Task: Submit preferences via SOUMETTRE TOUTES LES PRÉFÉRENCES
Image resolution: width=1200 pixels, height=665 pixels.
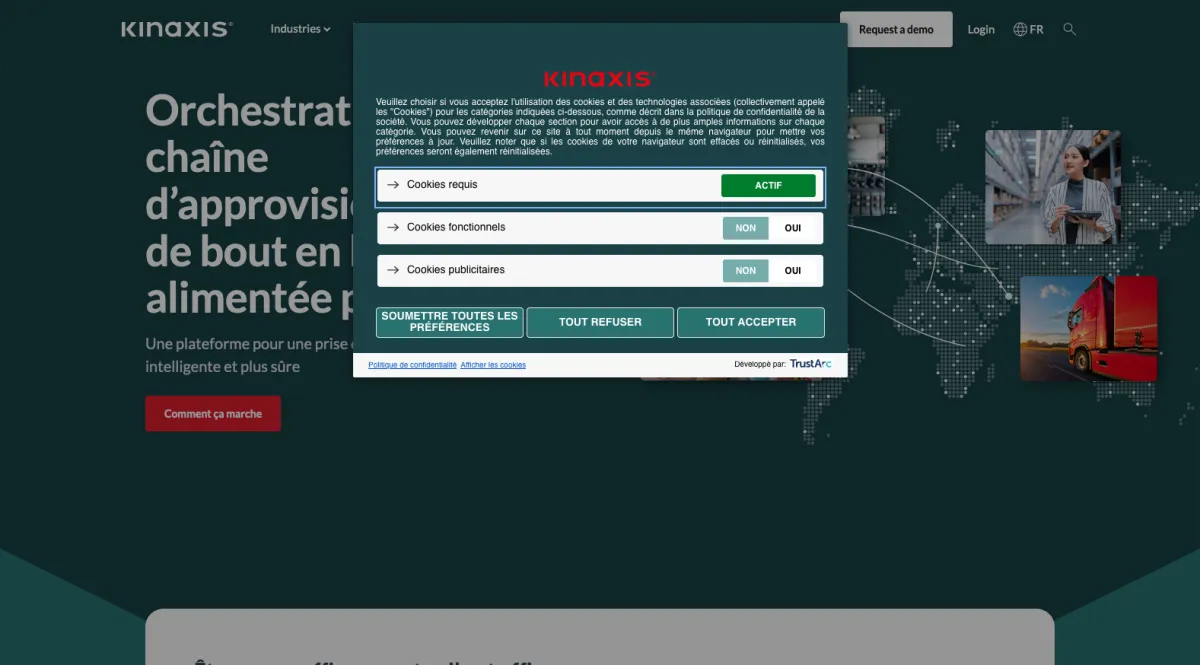Action: (449, 322)
